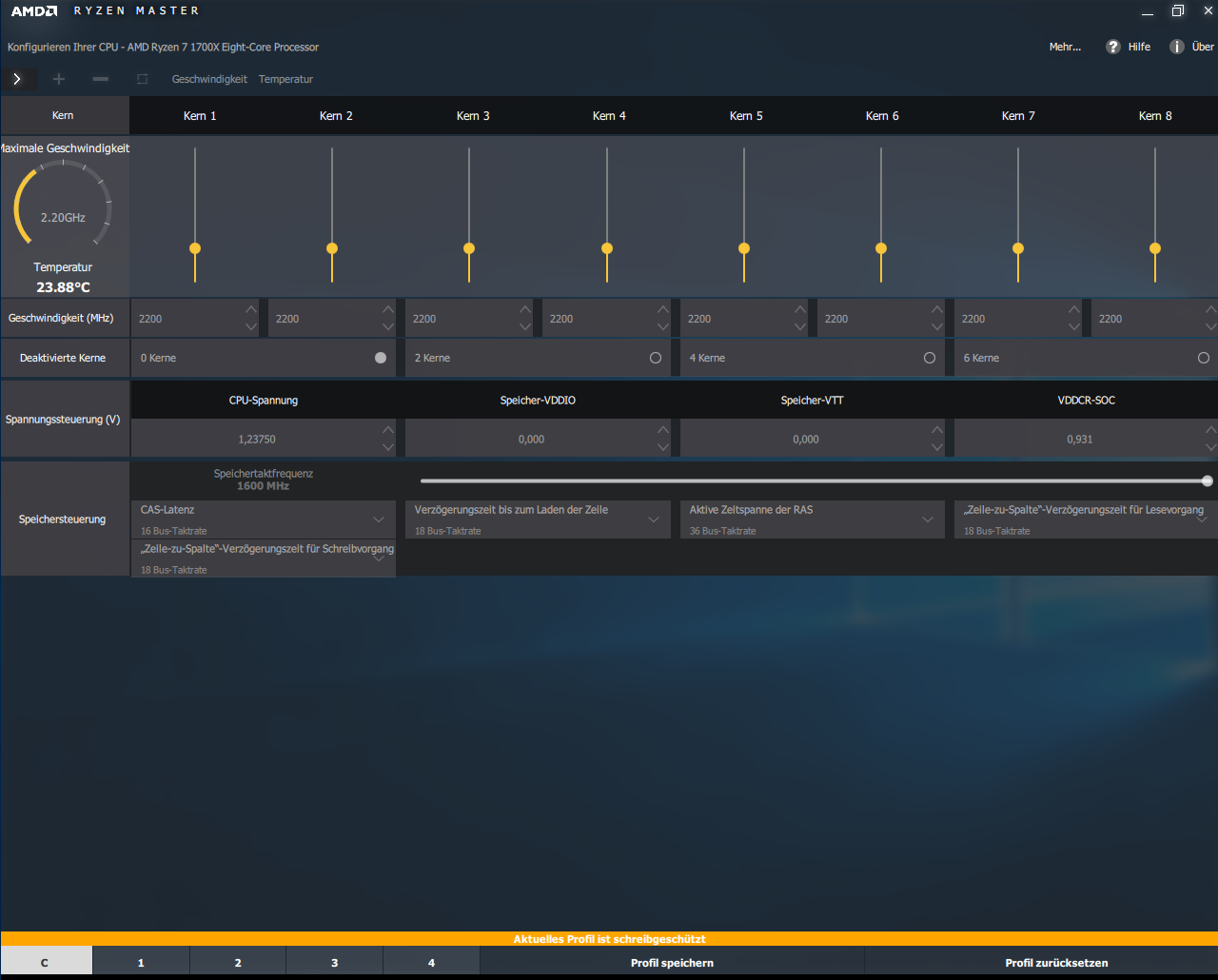Increase Kern 6 speed with up arrow
This screenshot has height=980, width=1218.
pyautogui.click(x=937, y=309)
